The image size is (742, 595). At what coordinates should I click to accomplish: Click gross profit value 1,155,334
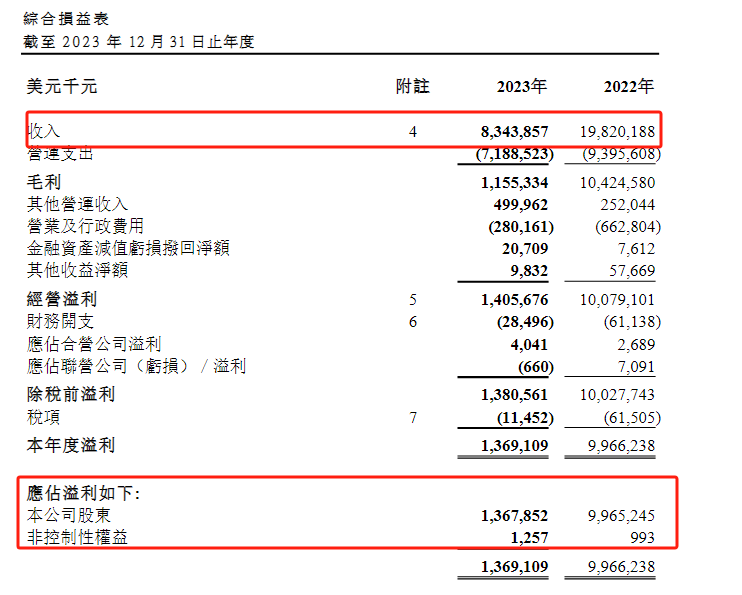tap(514, 183)
